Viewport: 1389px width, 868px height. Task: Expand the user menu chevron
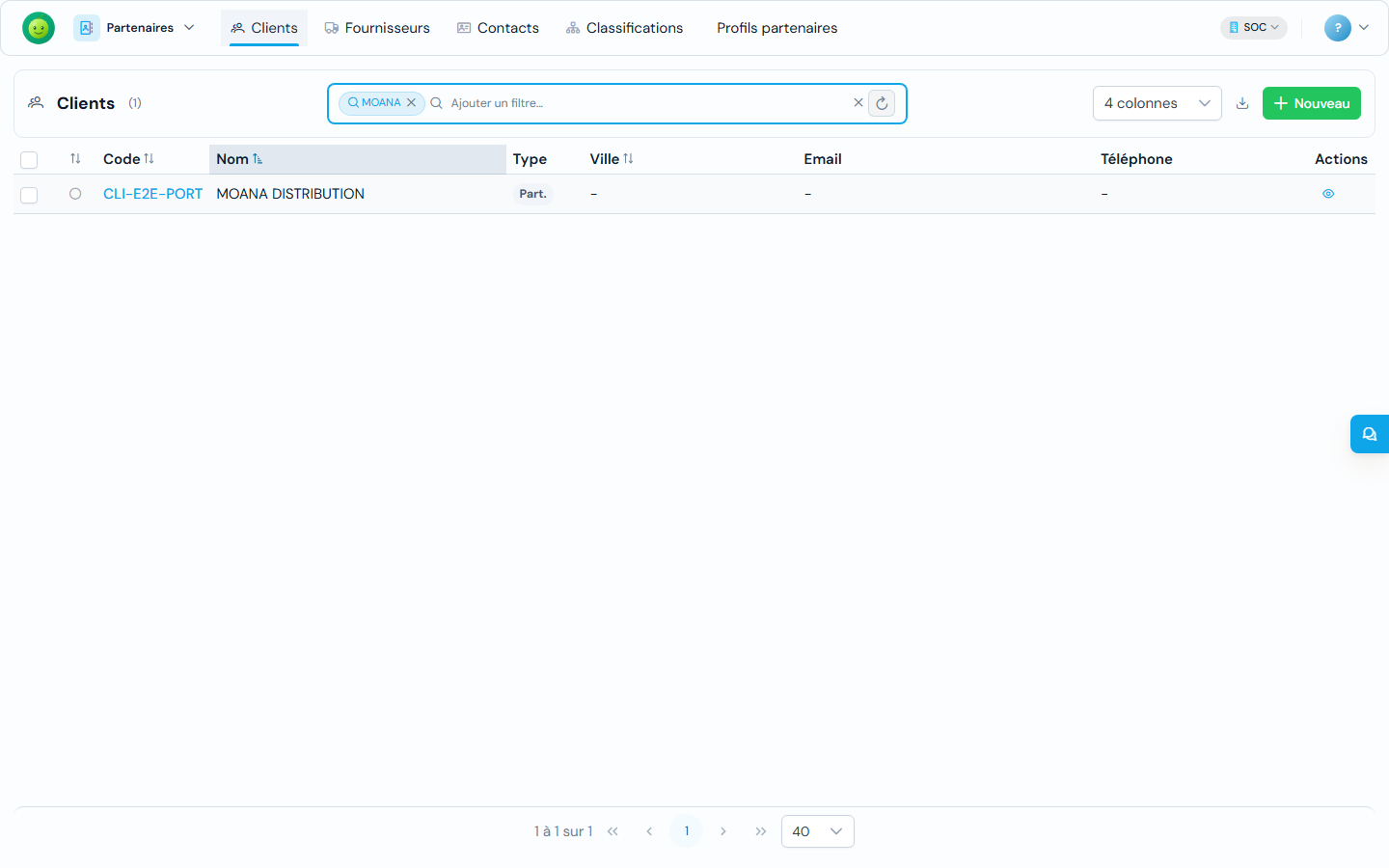1364,28
